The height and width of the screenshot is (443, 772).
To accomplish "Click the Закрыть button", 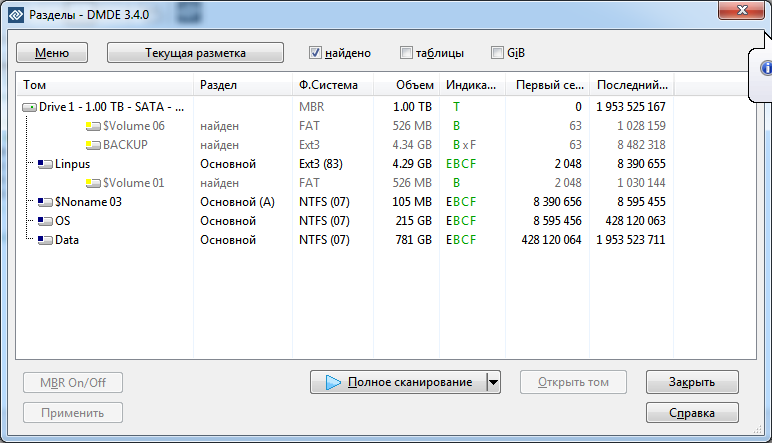I will click(x=692, y=382).
